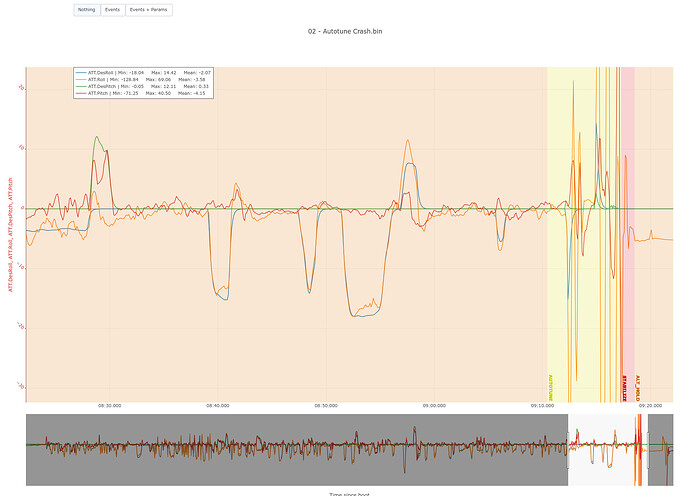The width and height of the screenshot is (690, 496).
Task: Click the zero tick on the Y-axis
Action: click(x=22, y=209)
